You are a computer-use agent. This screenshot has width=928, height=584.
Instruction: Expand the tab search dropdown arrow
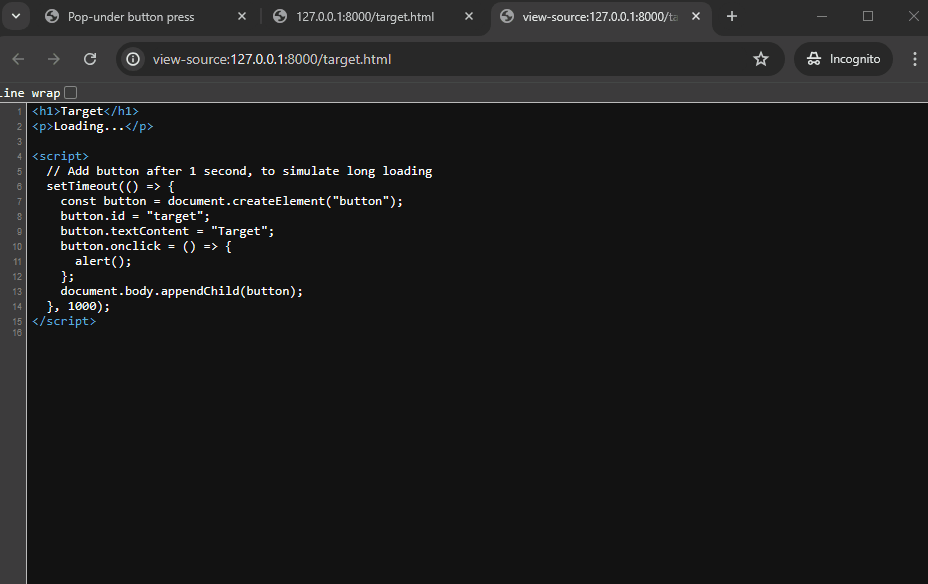16,16
